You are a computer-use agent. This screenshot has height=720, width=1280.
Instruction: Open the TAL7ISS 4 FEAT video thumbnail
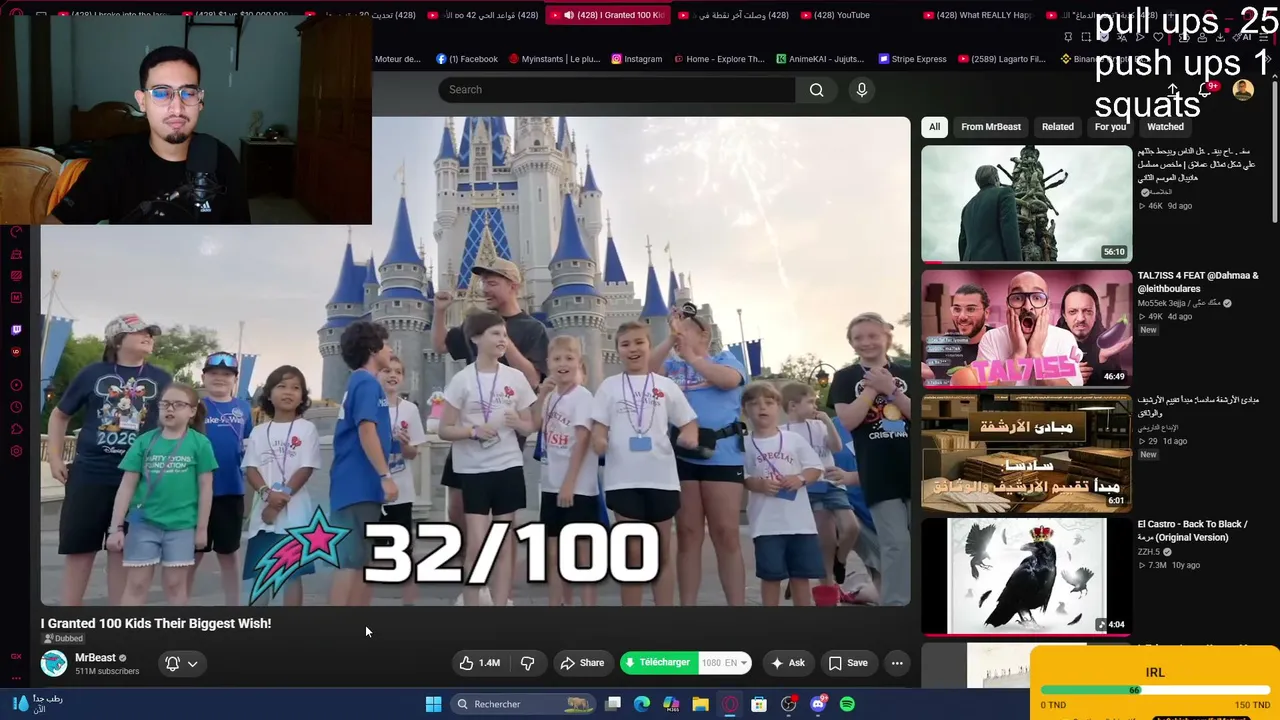click(1027, 328)
